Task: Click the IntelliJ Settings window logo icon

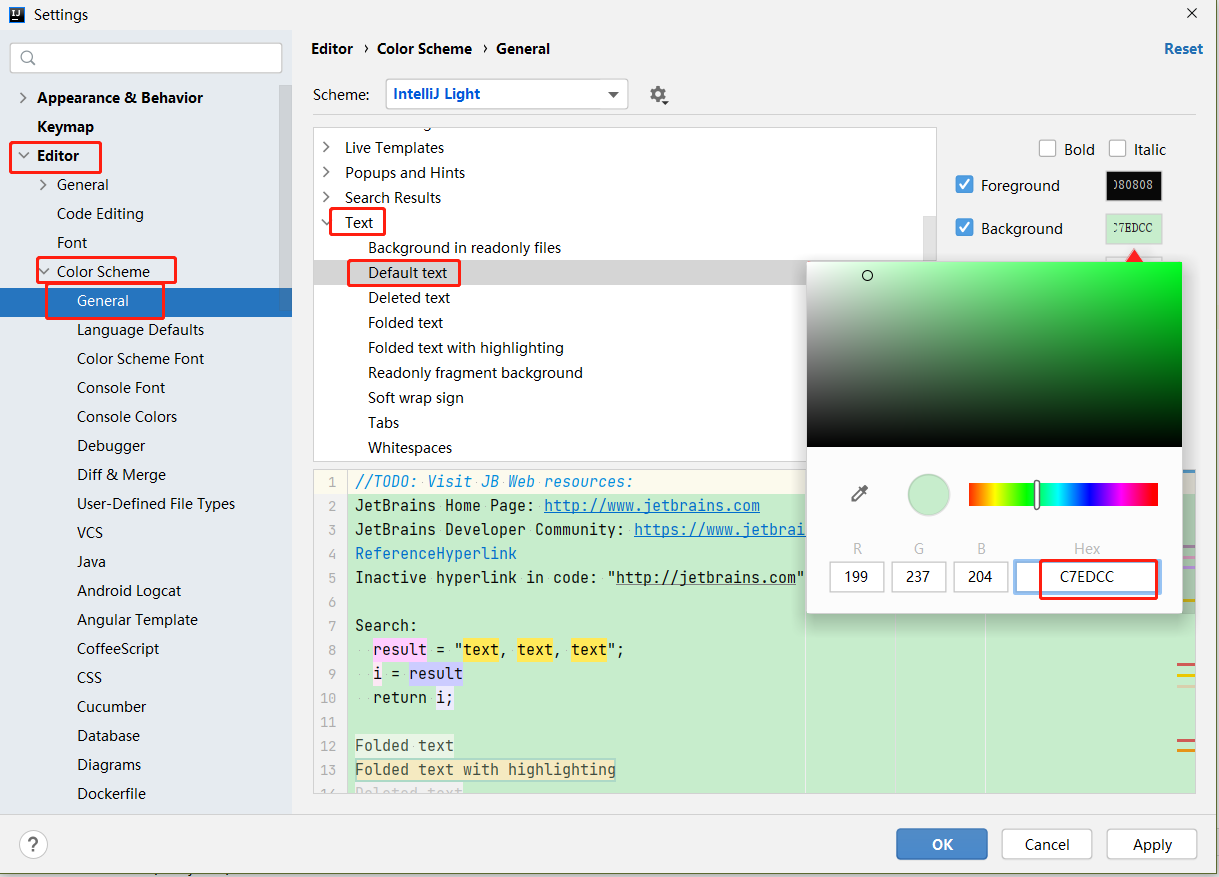Action: point(17,14)
